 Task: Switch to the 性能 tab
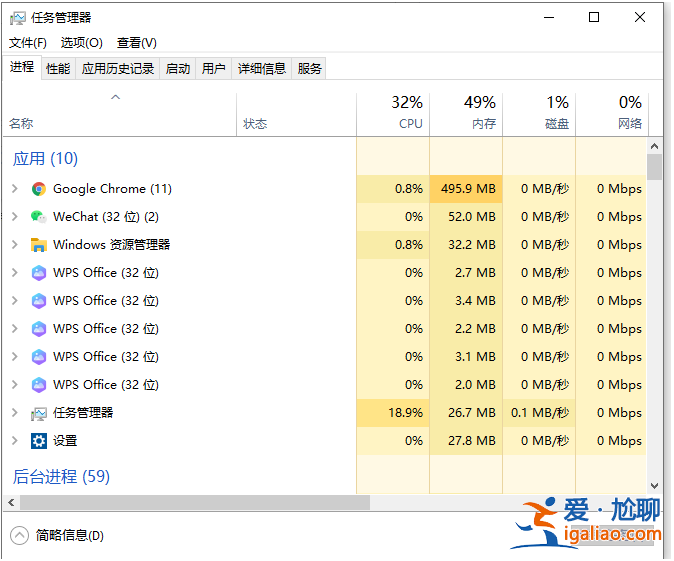pos(58,69)
